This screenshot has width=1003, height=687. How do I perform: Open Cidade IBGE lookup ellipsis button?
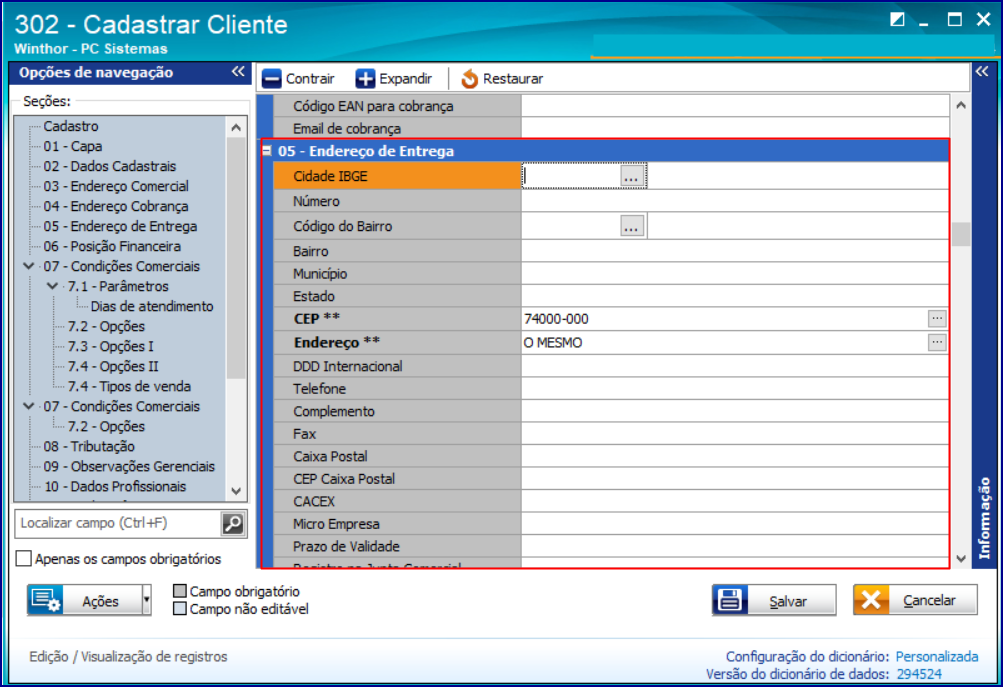(631, 176)
